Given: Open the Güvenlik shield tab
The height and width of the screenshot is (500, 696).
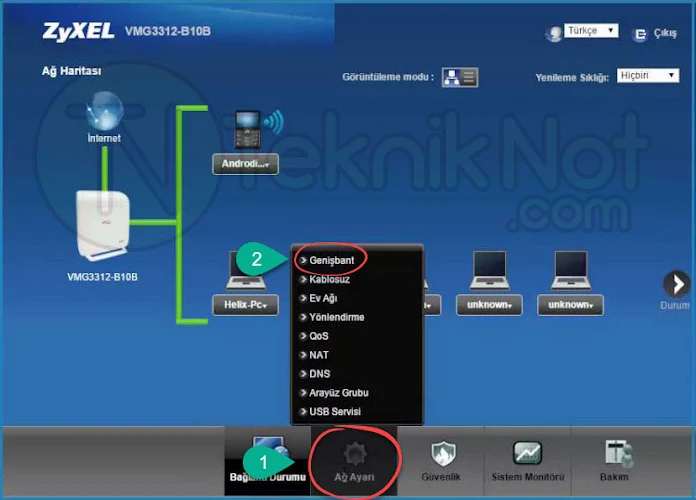Looking at the screenshot, I should point(441,461).
